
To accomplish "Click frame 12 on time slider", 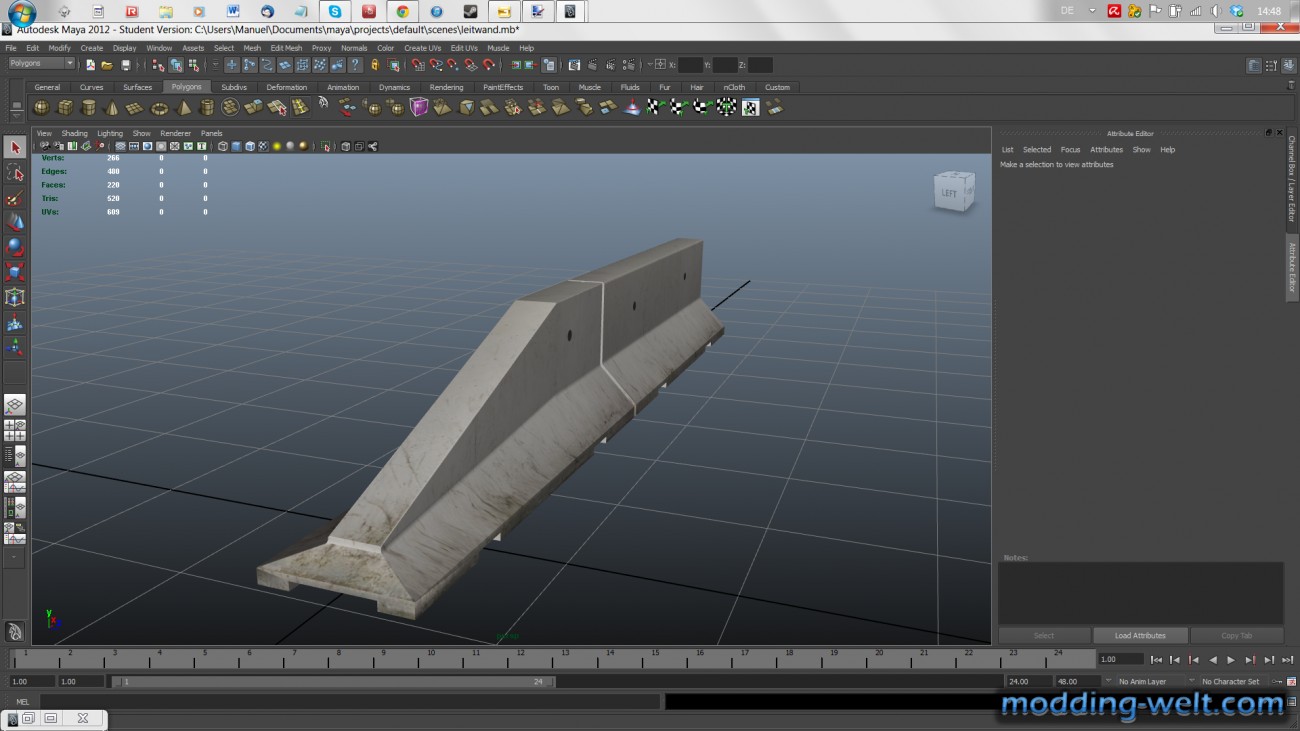I will [519, 658].
